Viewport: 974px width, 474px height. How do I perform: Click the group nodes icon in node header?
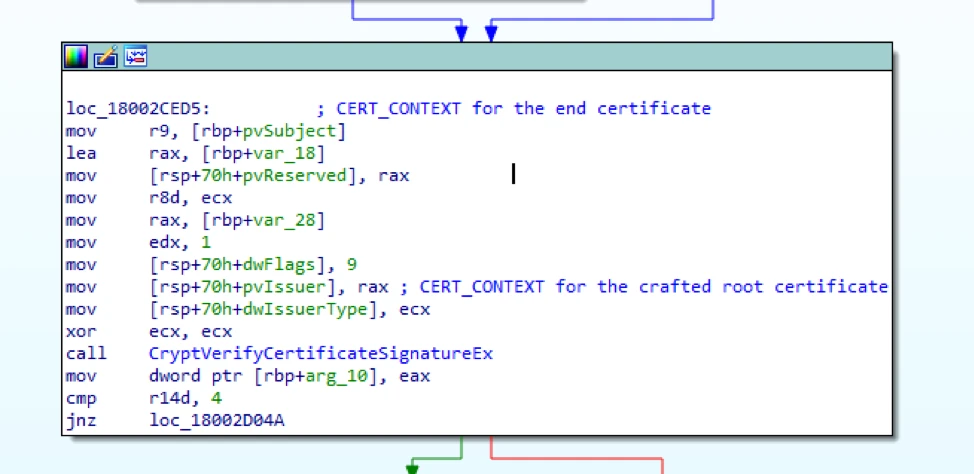coord(135,57)
